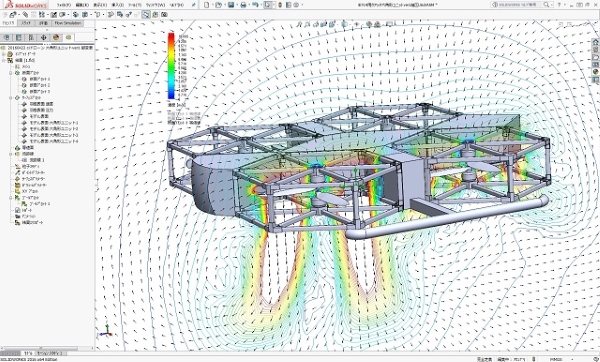The image size is (600, 362).
Task: Switch to the Flow Simulation tab
Action: (x=68, y=23)
